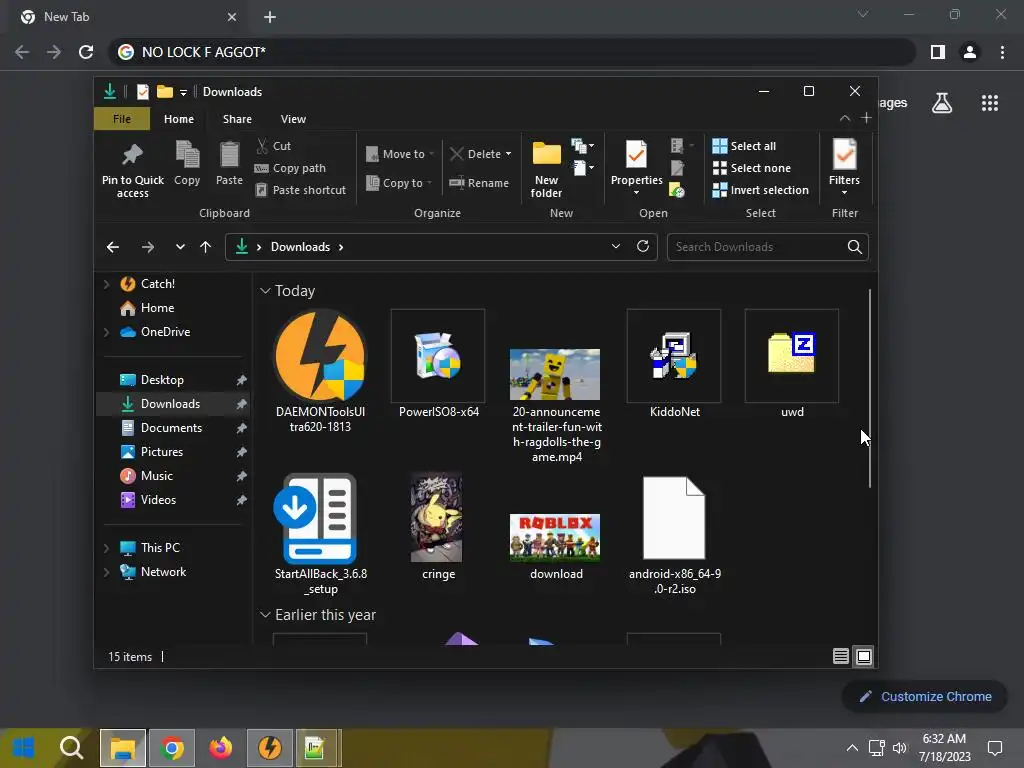The height and width of the screenshot is (768, 1024).
Task: Switch to large icons view layout
Action: [864, 656]
